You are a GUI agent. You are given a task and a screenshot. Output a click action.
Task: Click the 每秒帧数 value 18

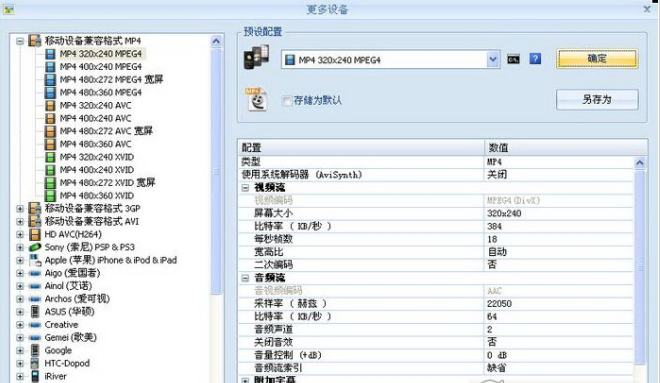492,239
